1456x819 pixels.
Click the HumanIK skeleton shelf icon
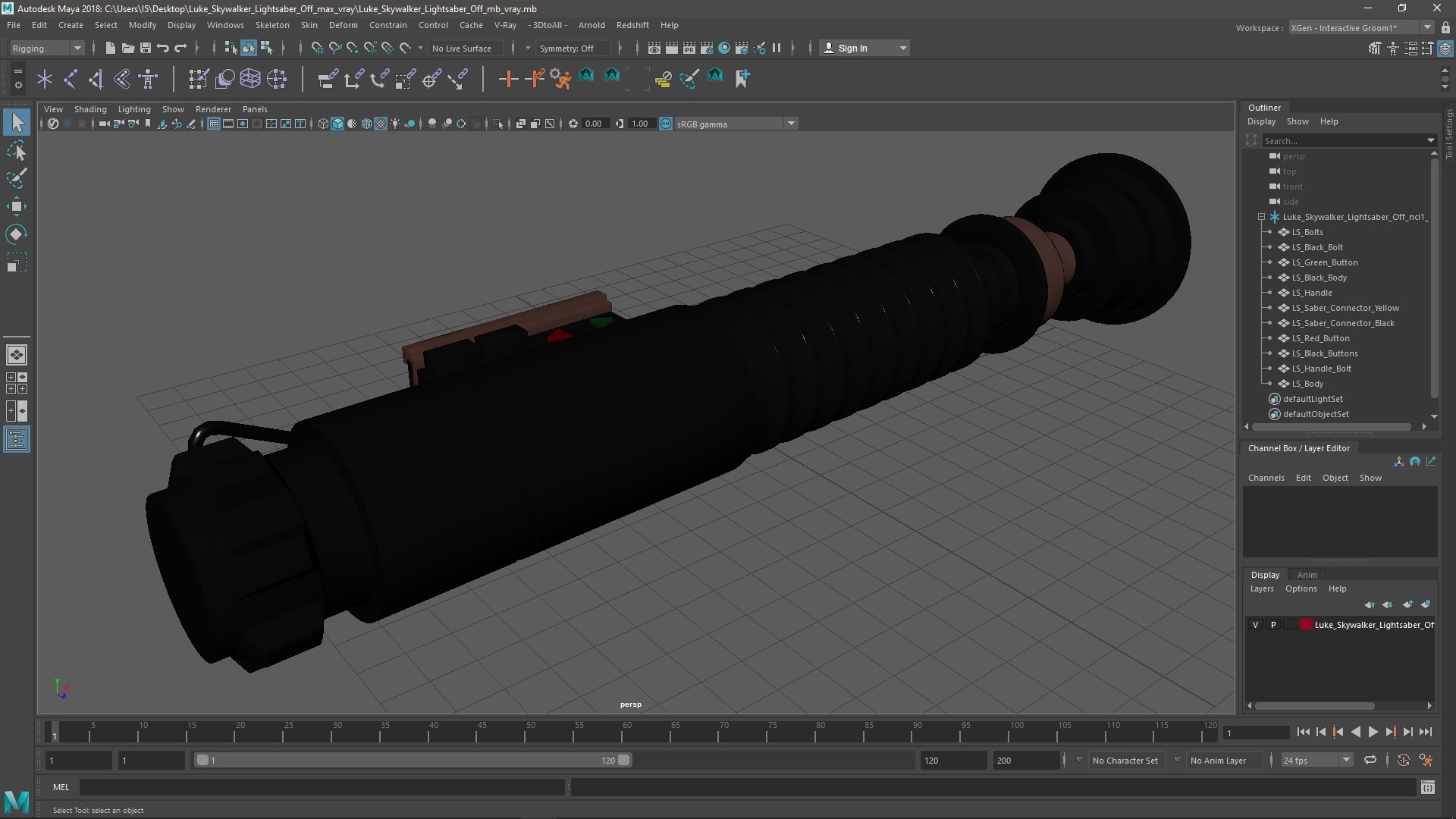click(148, 78)
